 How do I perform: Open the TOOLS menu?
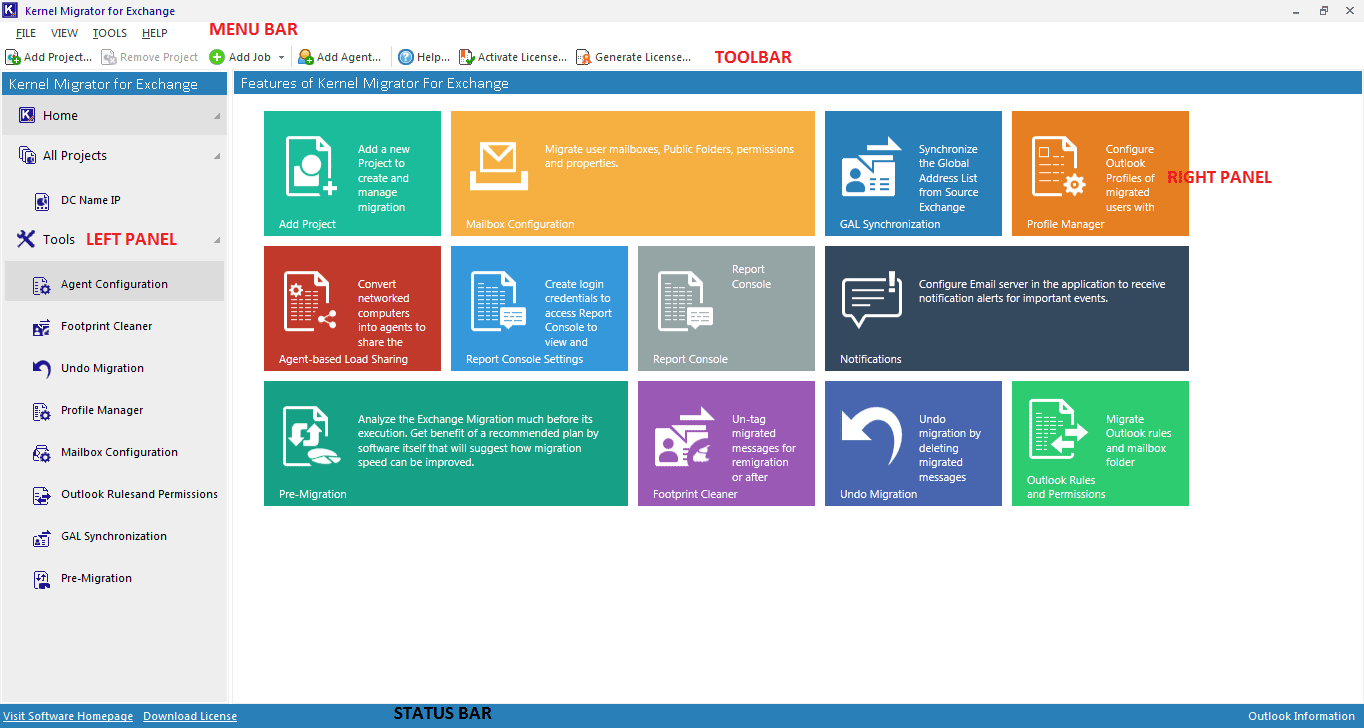click(110, 33)
